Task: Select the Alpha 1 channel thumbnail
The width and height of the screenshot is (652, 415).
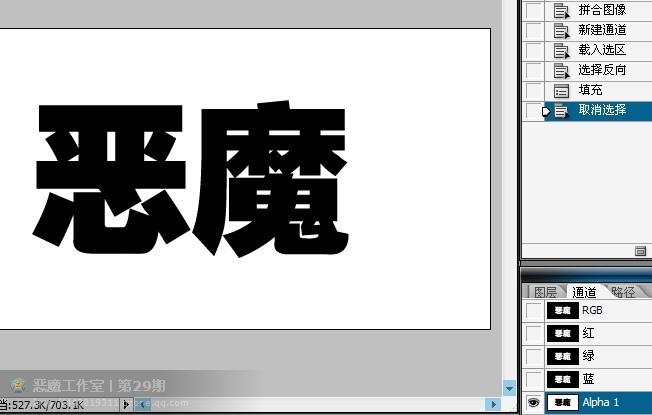Action: 562,403
